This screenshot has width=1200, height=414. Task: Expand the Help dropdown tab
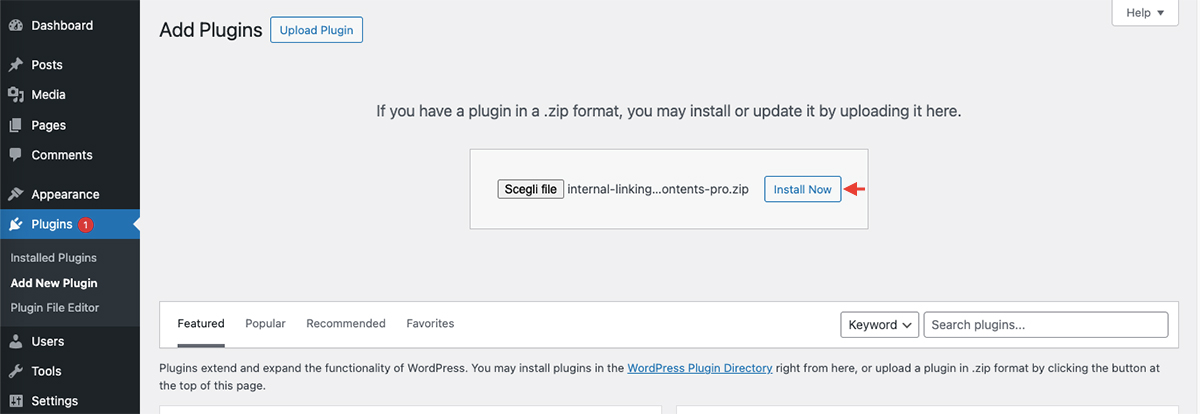click(x=1145, y=13)
